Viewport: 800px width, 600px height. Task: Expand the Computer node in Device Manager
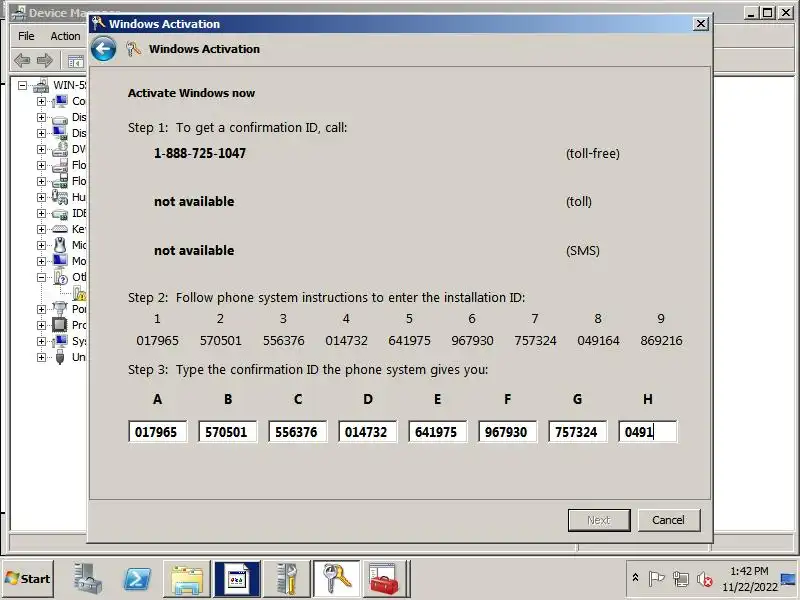[x=41, y=101]
